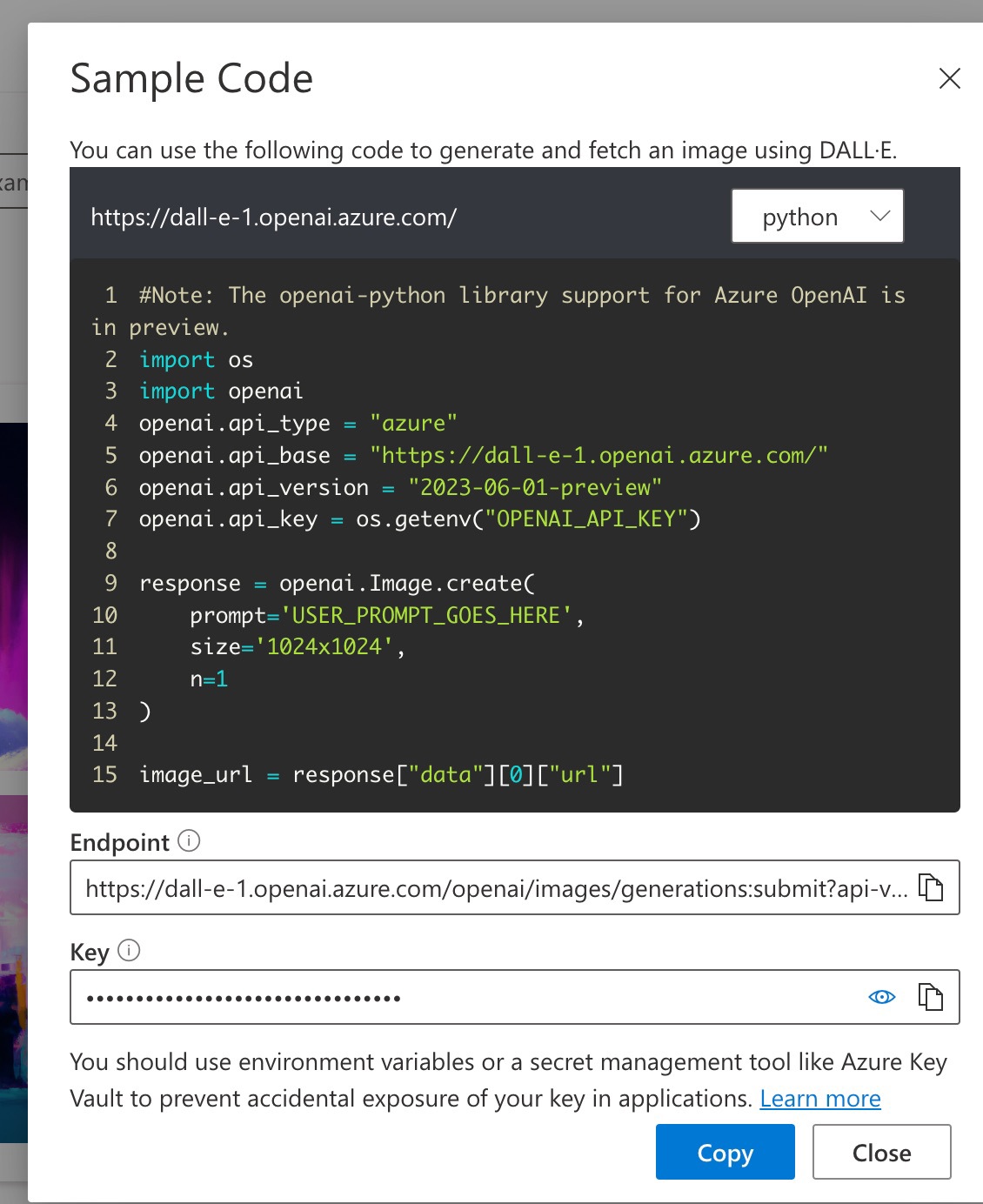Click the openai.api_base code line
This screenshot has height=1204, width=983.
[484, 455]
